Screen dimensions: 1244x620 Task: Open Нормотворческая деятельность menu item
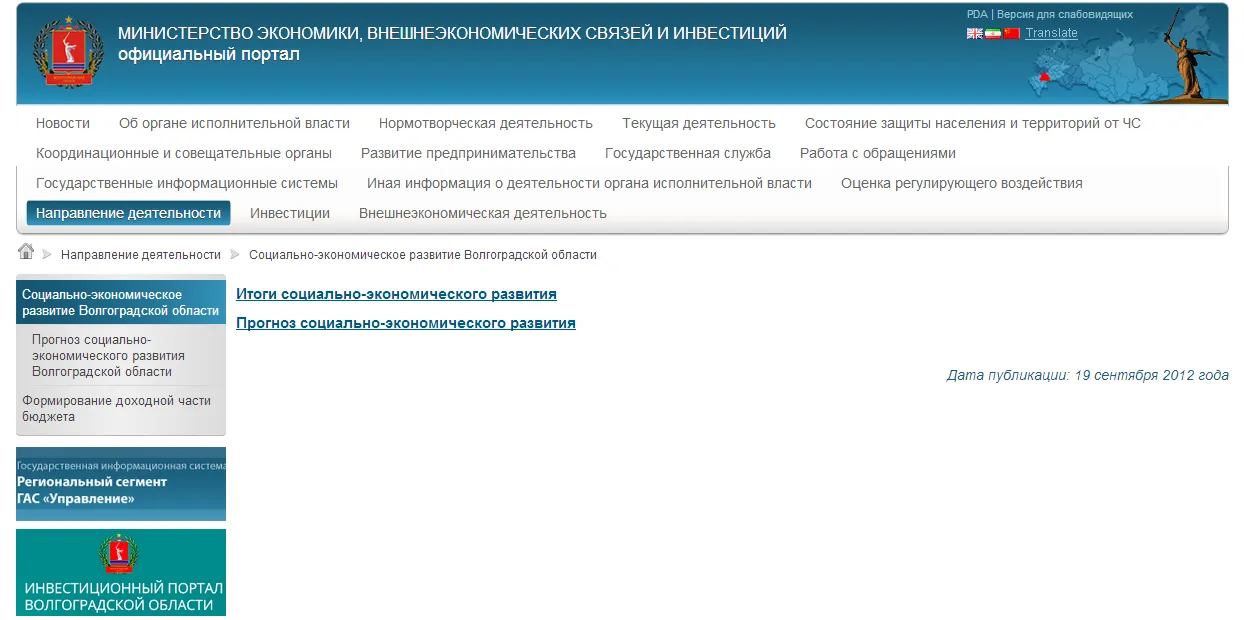pos(486,123)
